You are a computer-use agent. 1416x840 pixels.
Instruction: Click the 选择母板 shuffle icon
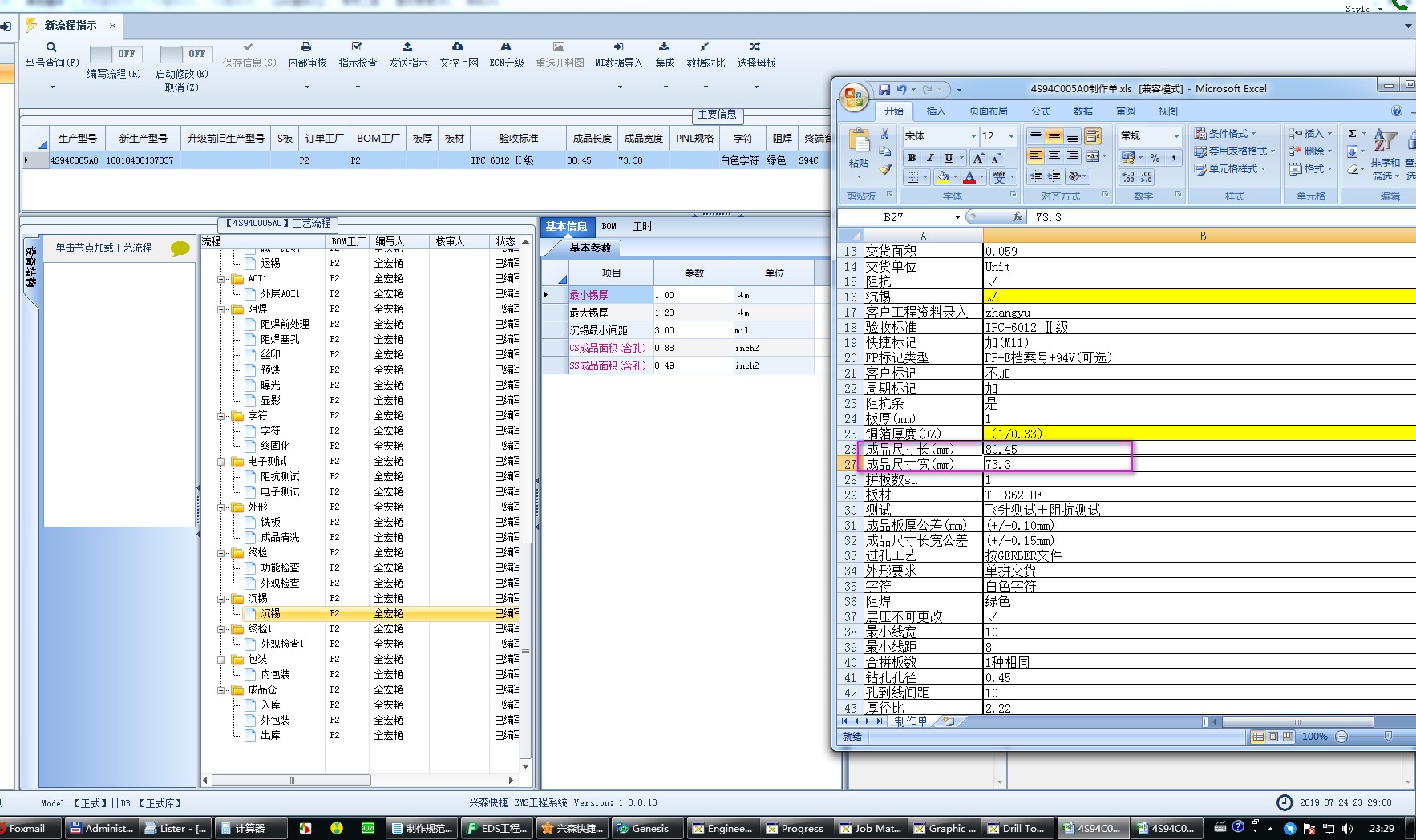(755, 47)
